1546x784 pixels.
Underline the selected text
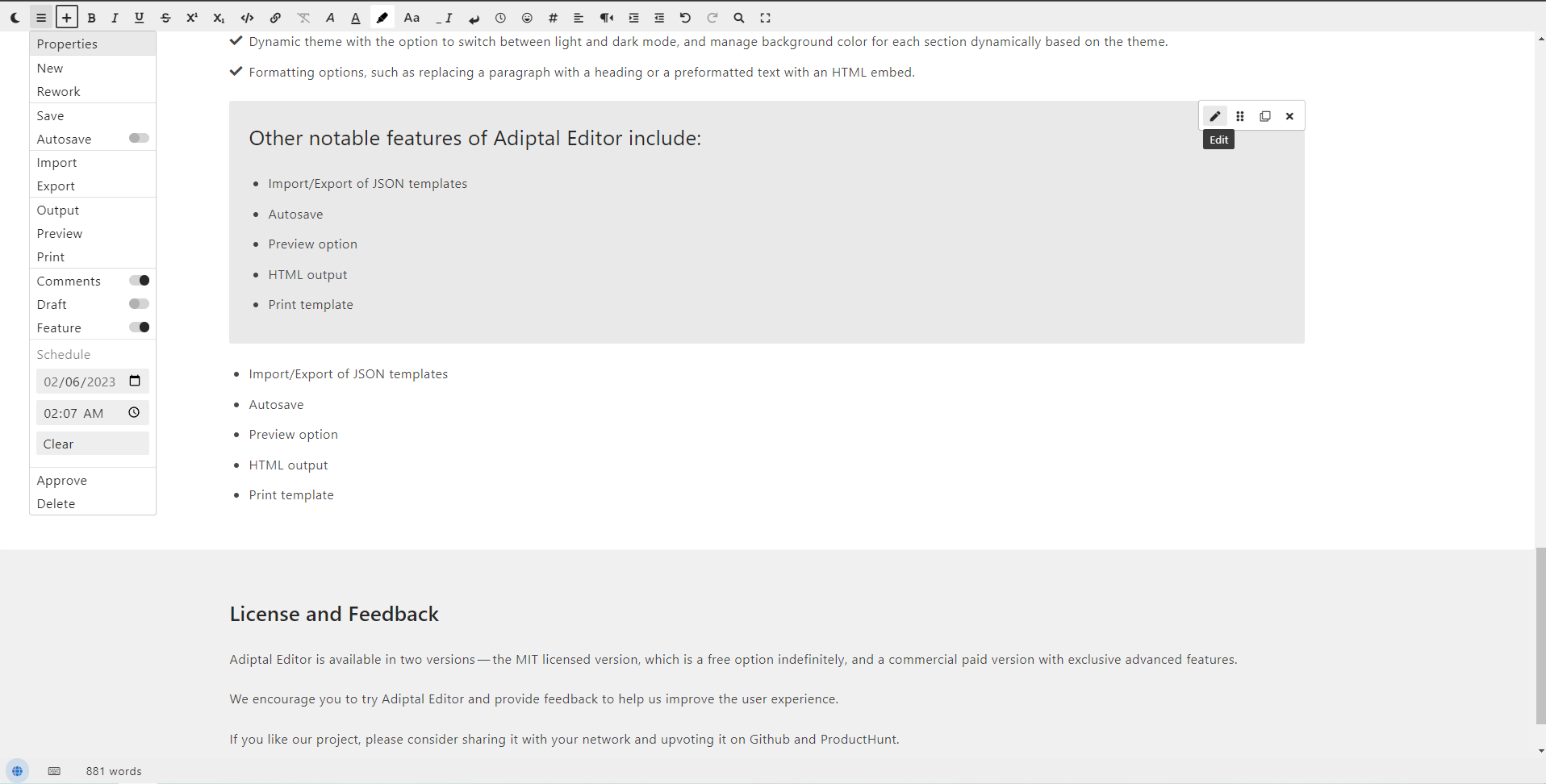pyautogui.click(x=139, y=17)
